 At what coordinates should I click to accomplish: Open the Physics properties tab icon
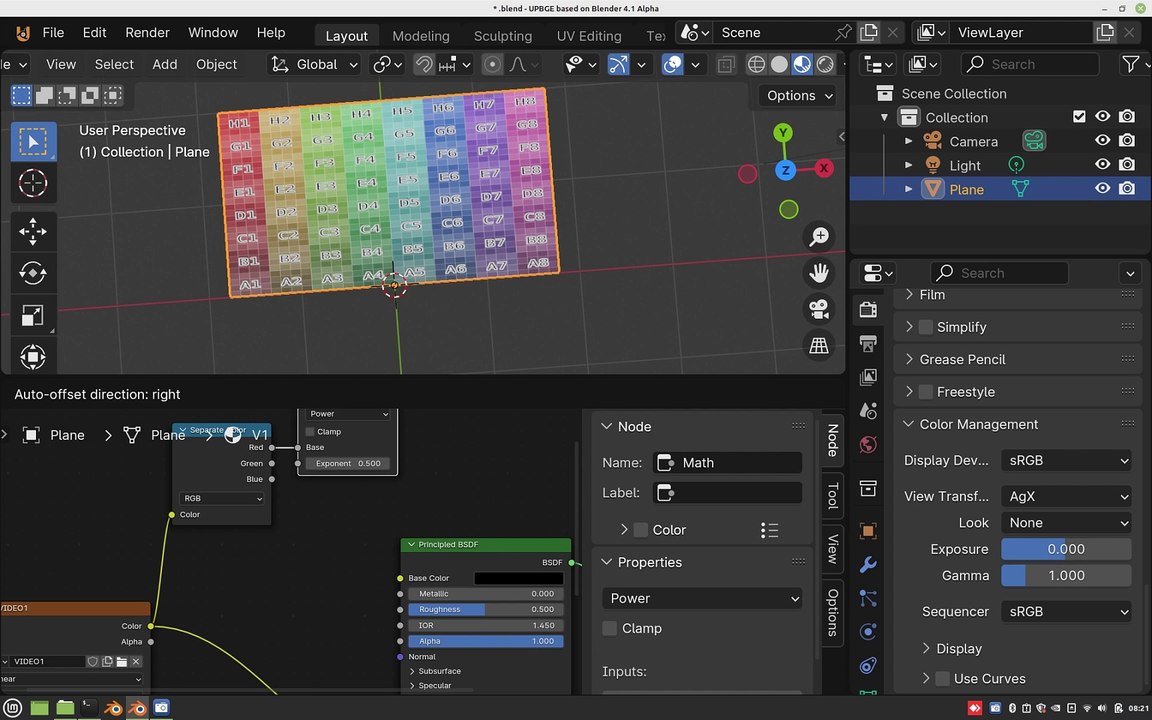(x=868, y=632)
